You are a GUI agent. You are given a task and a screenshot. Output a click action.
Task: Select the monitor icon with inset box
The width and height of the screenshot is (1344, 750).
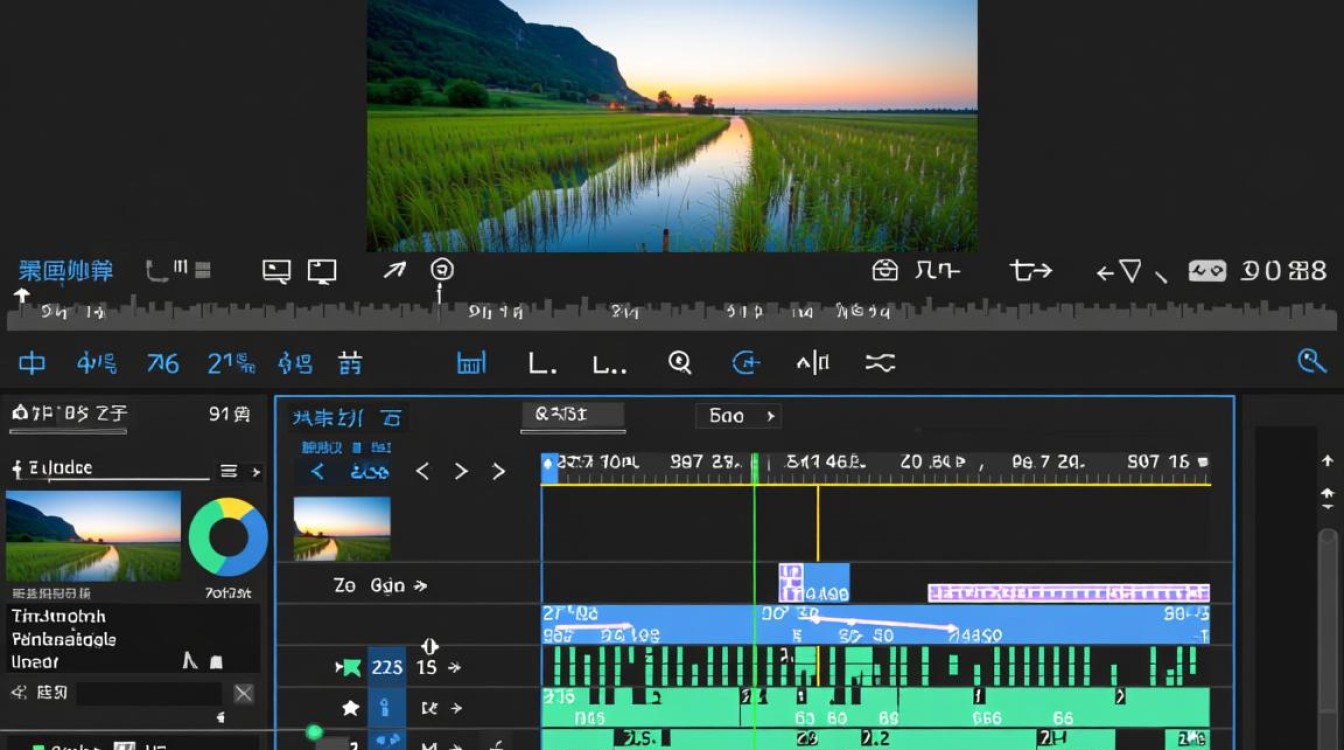coord(276,271)
